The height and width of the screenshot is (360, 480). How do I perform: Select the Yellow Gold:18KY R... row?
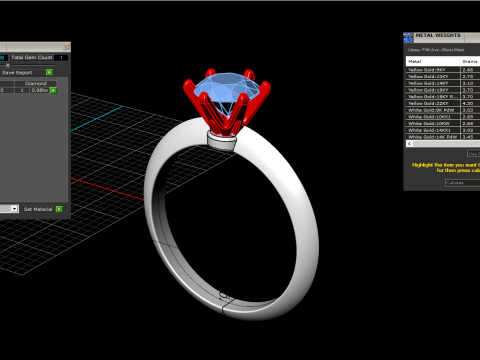[x=443, y=97]
